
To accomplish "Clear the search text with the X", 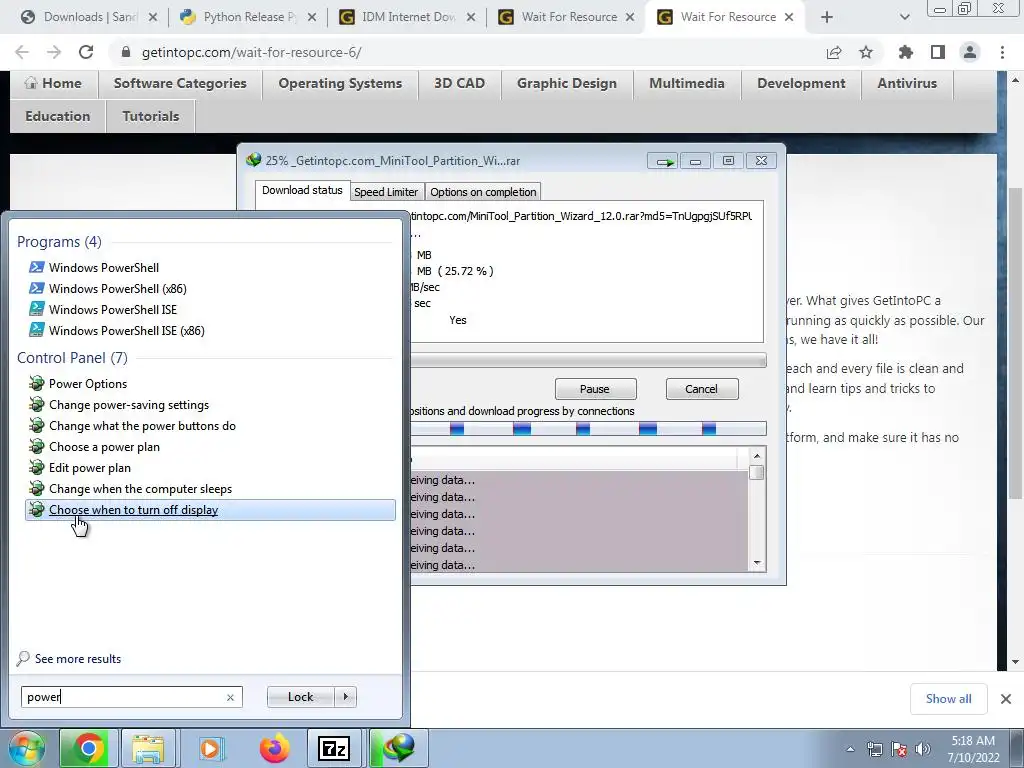I will point(231,697).
